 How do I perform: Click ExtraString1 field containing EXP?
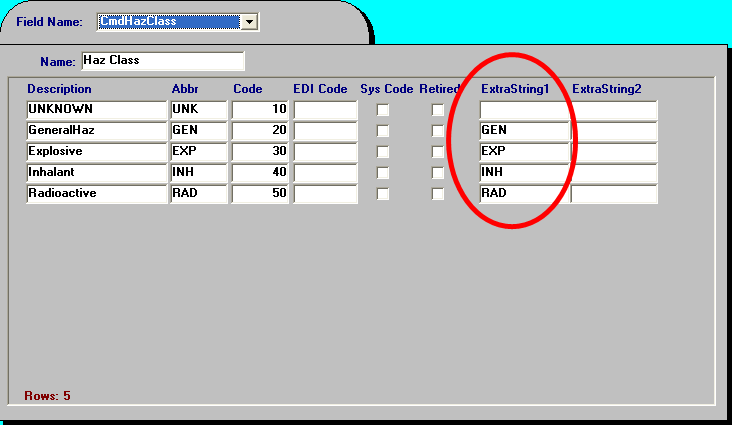click(x=524, y=152)
